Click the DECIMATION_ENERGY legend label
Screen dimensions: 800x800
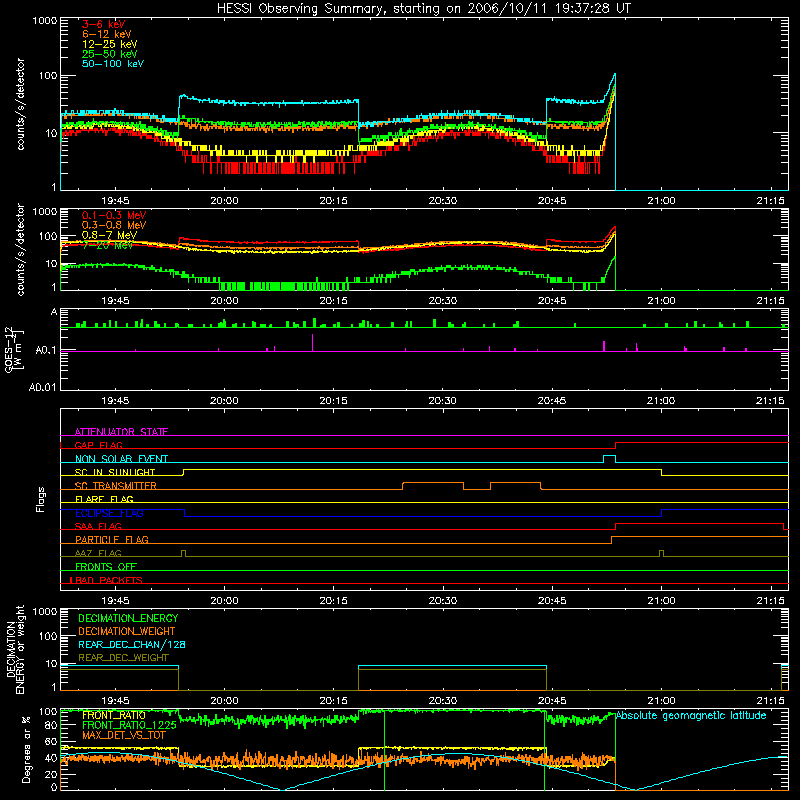click(128, 618)
